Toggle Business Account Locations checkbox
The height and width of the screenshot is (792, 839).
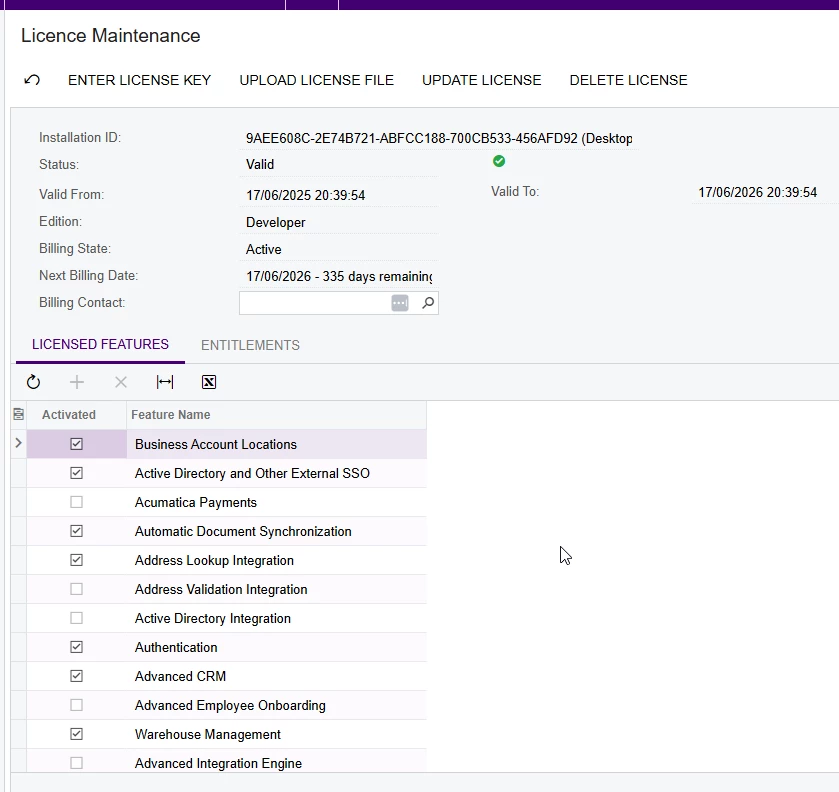click(x=77, y=444)
